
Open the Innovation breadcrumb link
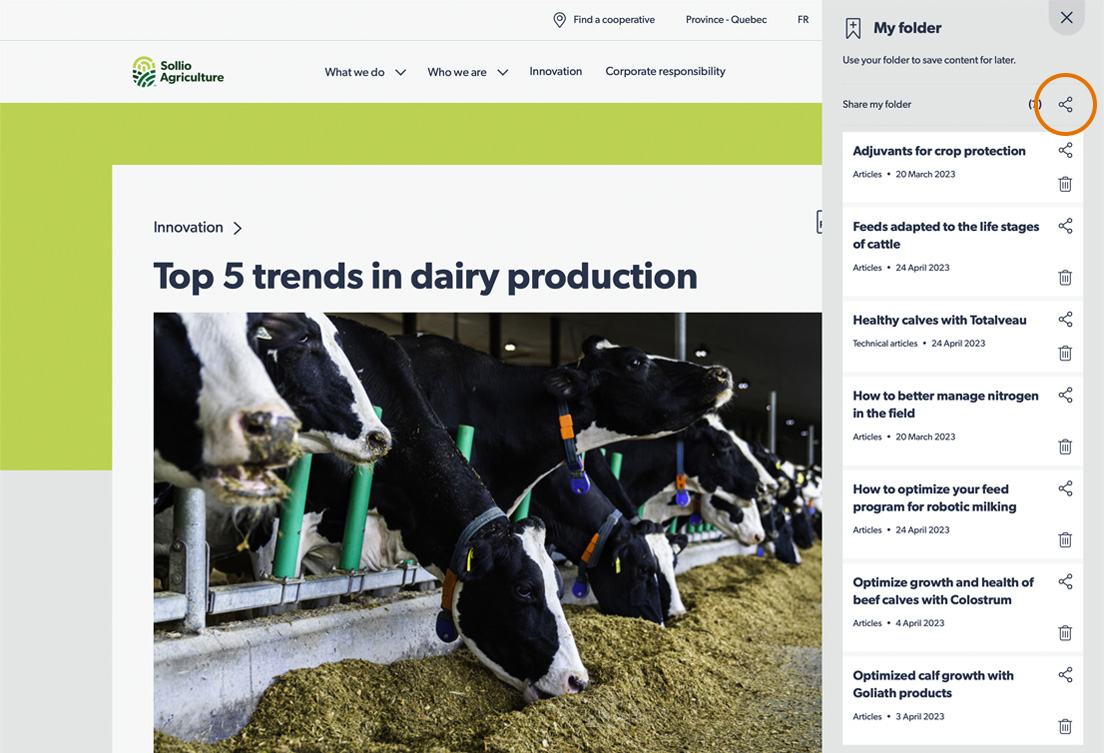pyautogui.click(x=188, y=228)
